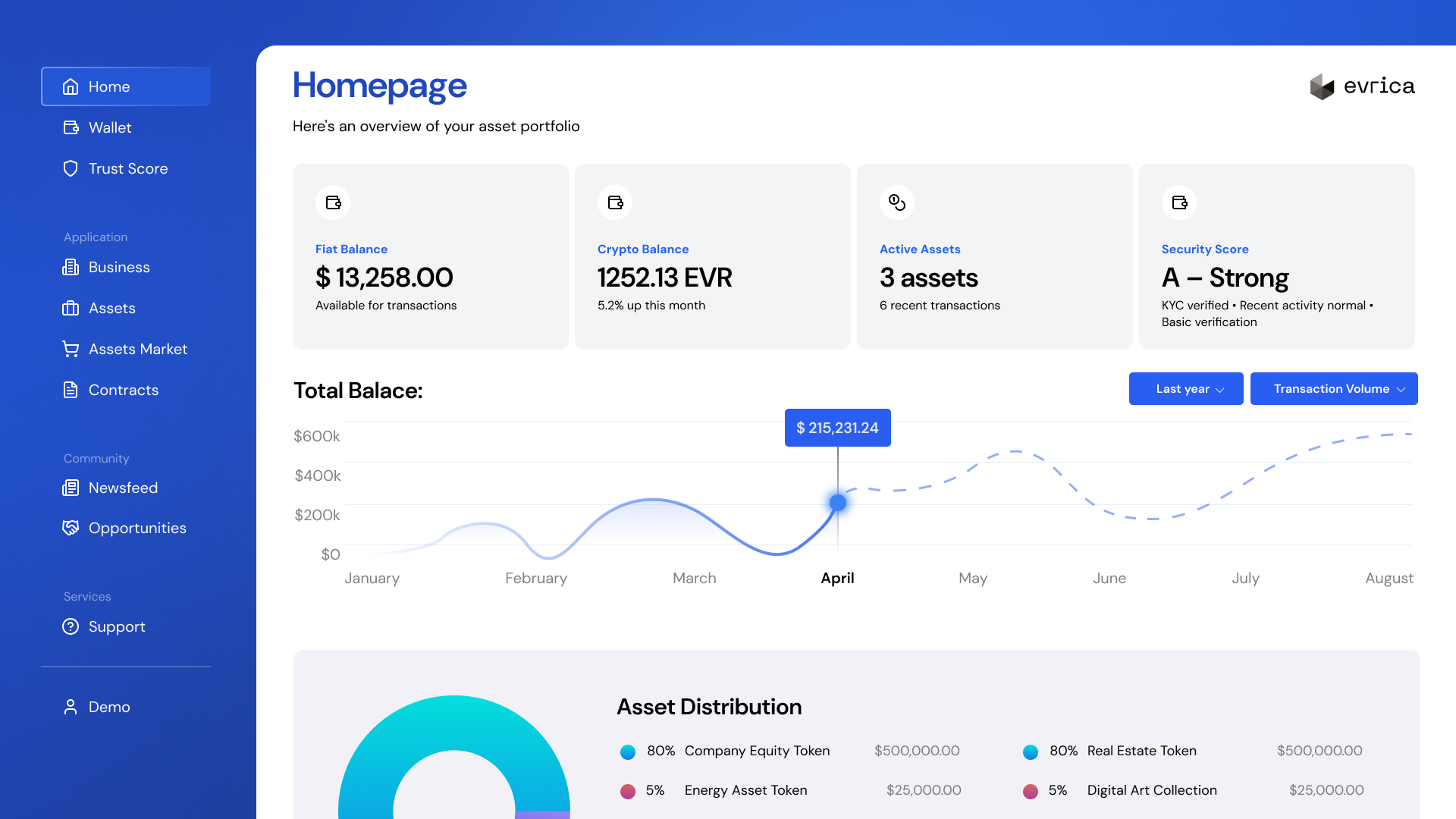Select the Opportunities handshake icon
1456x819 pixels.
point(71,528)
